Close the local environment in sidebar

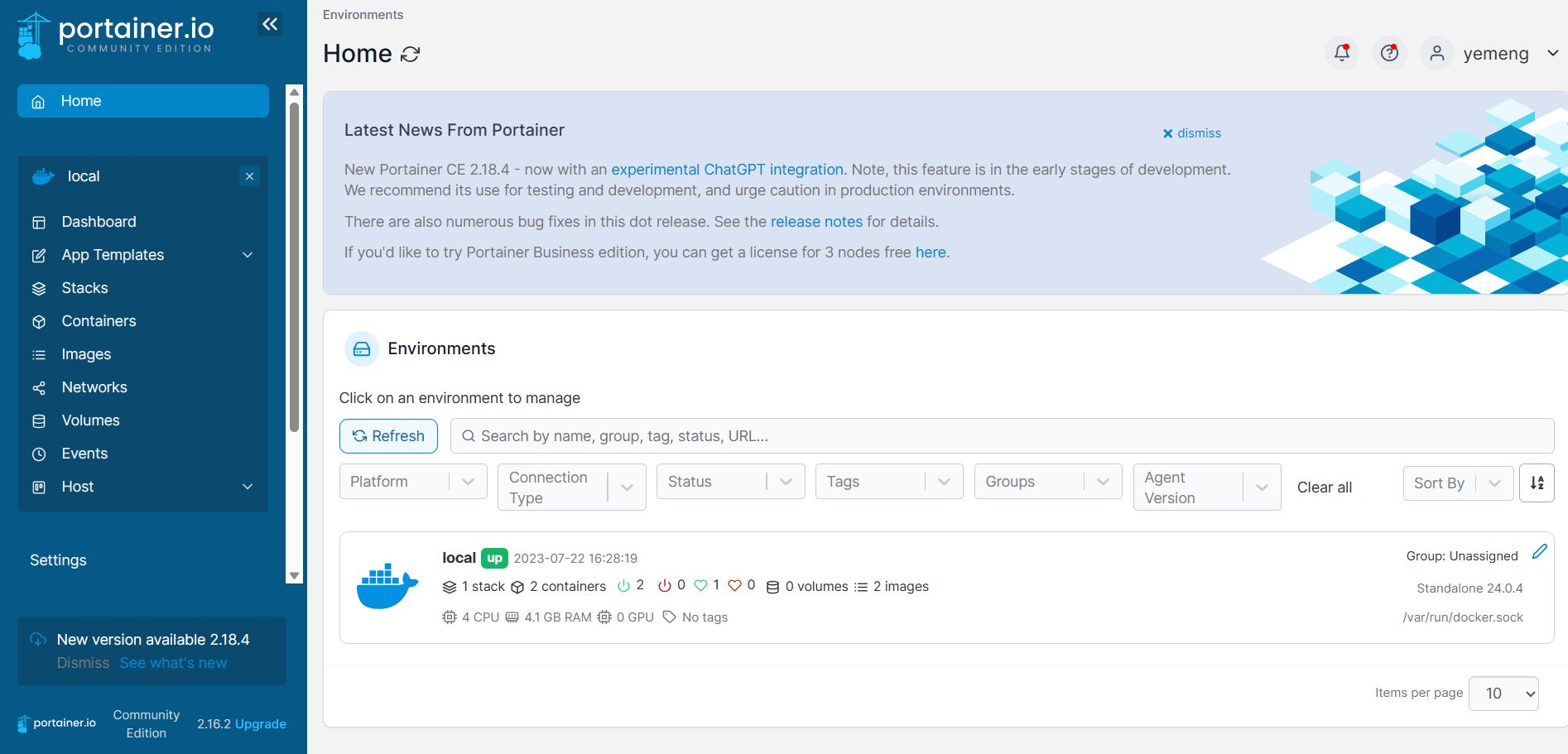coord(249,176)
